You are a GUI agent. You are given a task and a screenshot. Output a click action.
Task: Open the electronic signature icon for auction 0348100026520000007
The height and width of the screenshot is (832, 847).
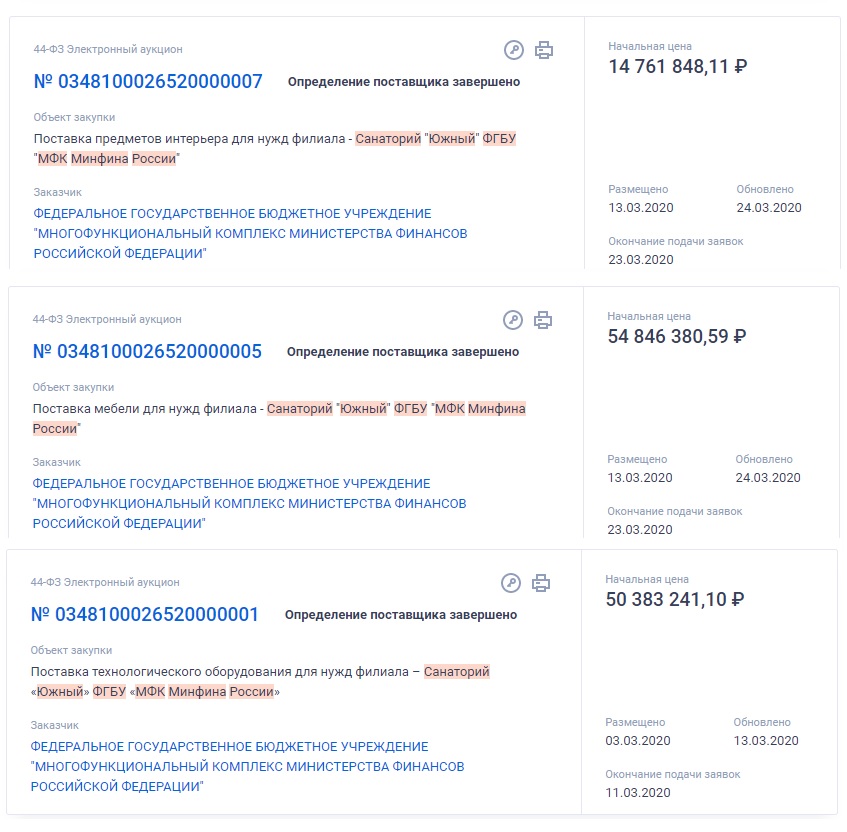click(514, 50)
